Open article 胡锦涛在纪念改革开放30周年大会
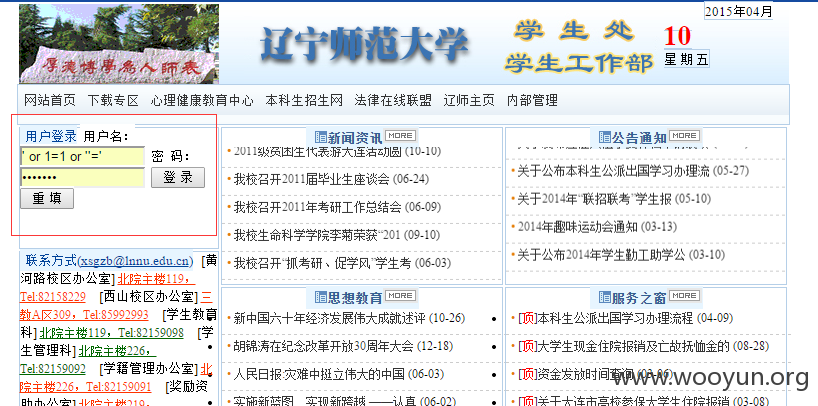This screenshot has height=406, width=818. 323,346
